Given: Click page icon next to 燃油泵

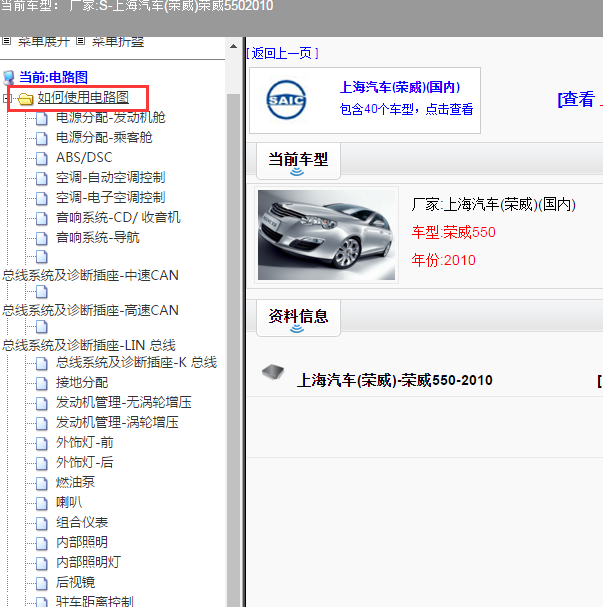Looking at the screenshot, I should [42, 484].
